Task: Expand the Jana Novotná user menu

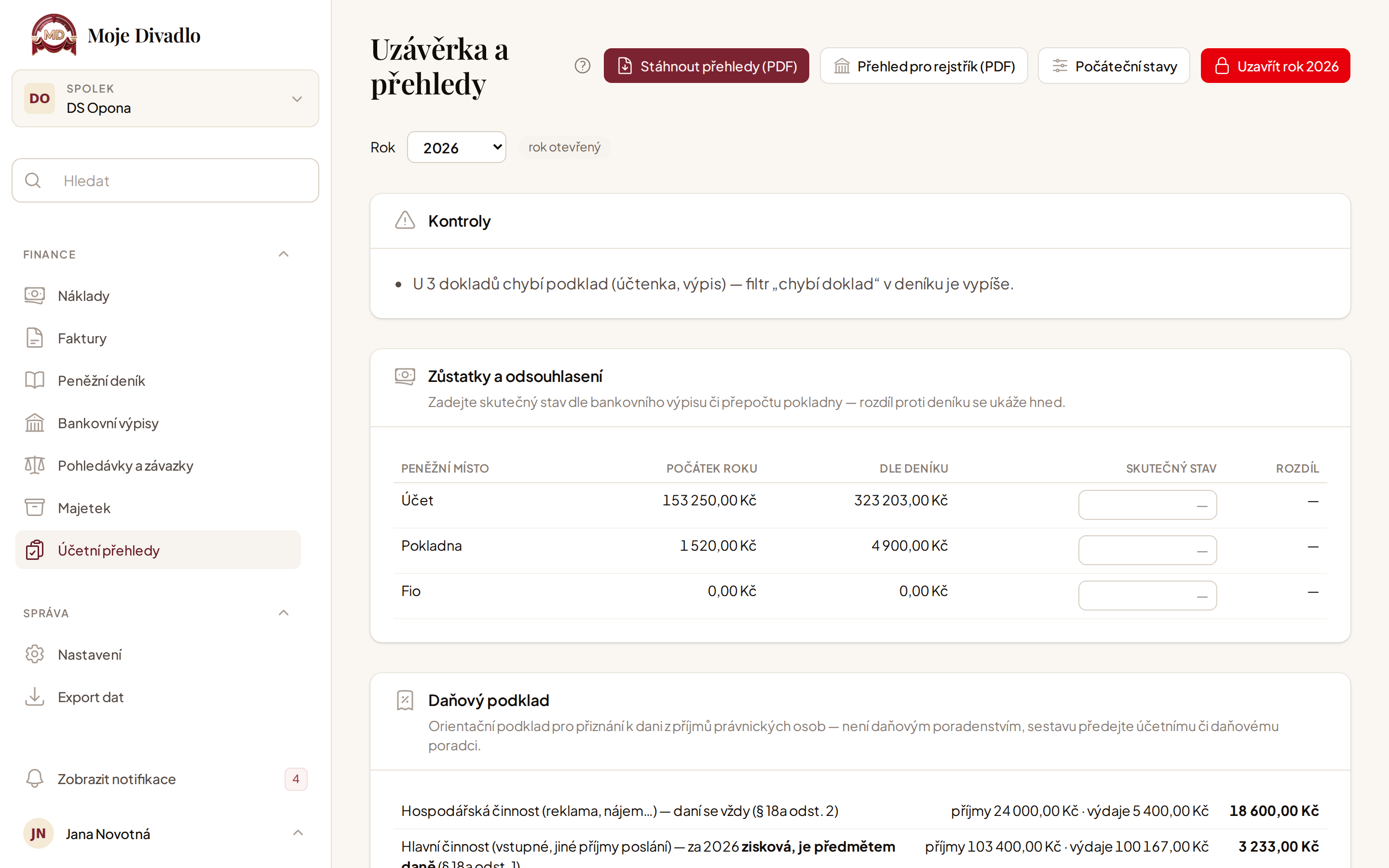Action: click(x=298, y=833)
